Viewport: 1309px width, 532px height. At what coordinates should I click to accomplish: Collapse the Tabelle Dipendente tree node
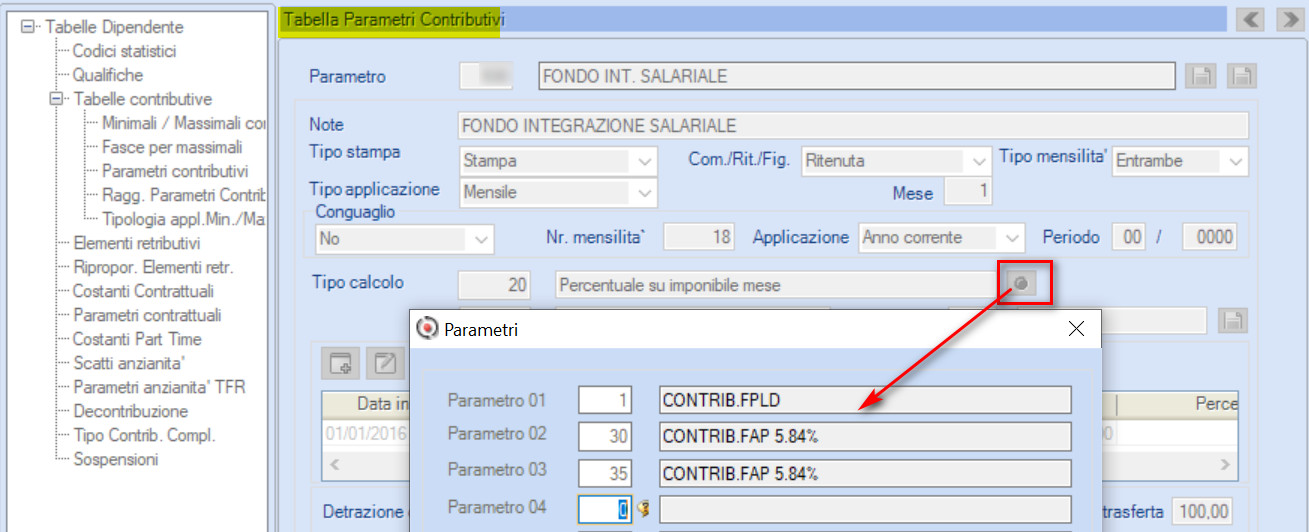coord(27,27)
